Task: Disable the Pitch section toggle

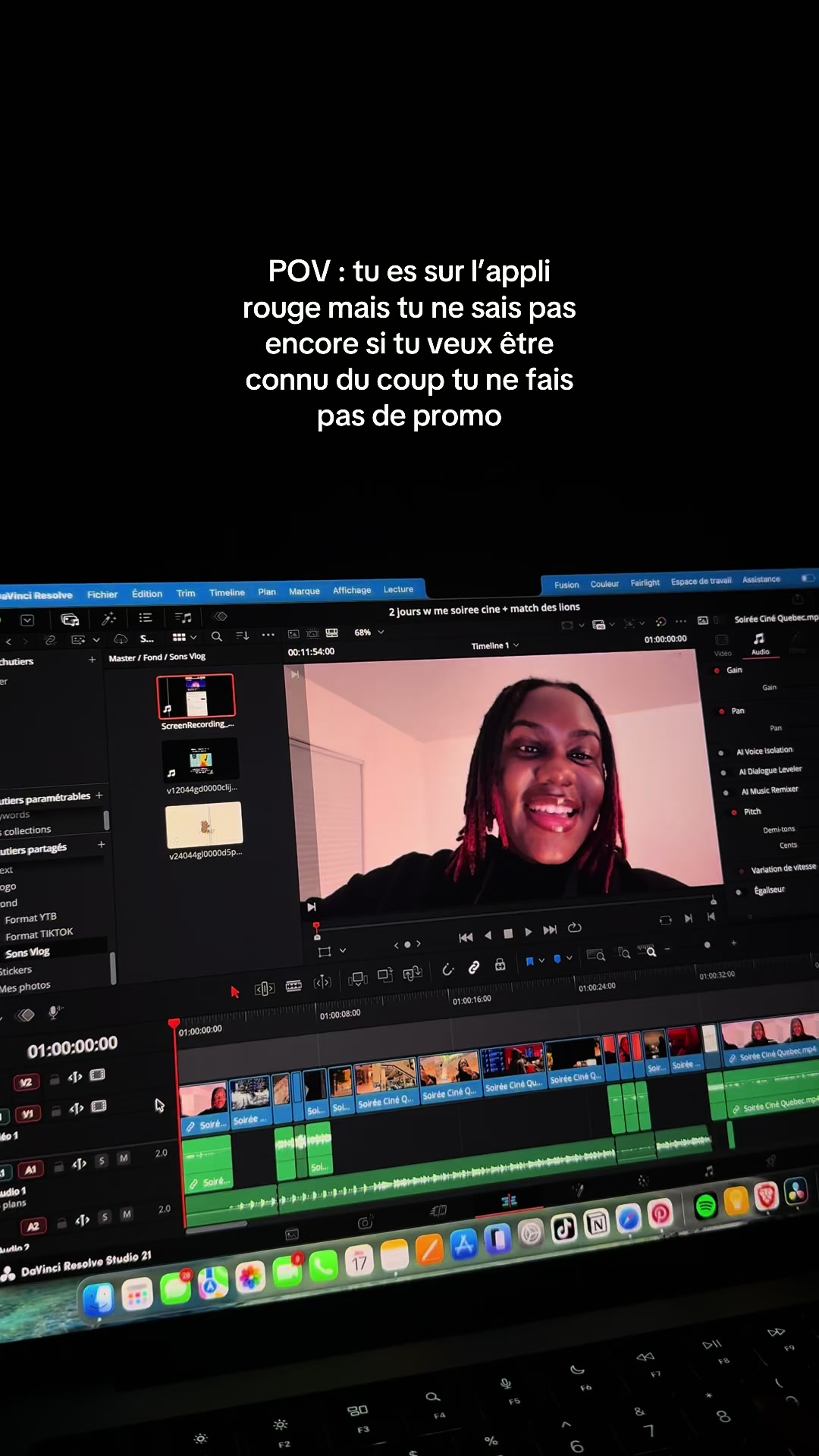Action: coord(734,812)
